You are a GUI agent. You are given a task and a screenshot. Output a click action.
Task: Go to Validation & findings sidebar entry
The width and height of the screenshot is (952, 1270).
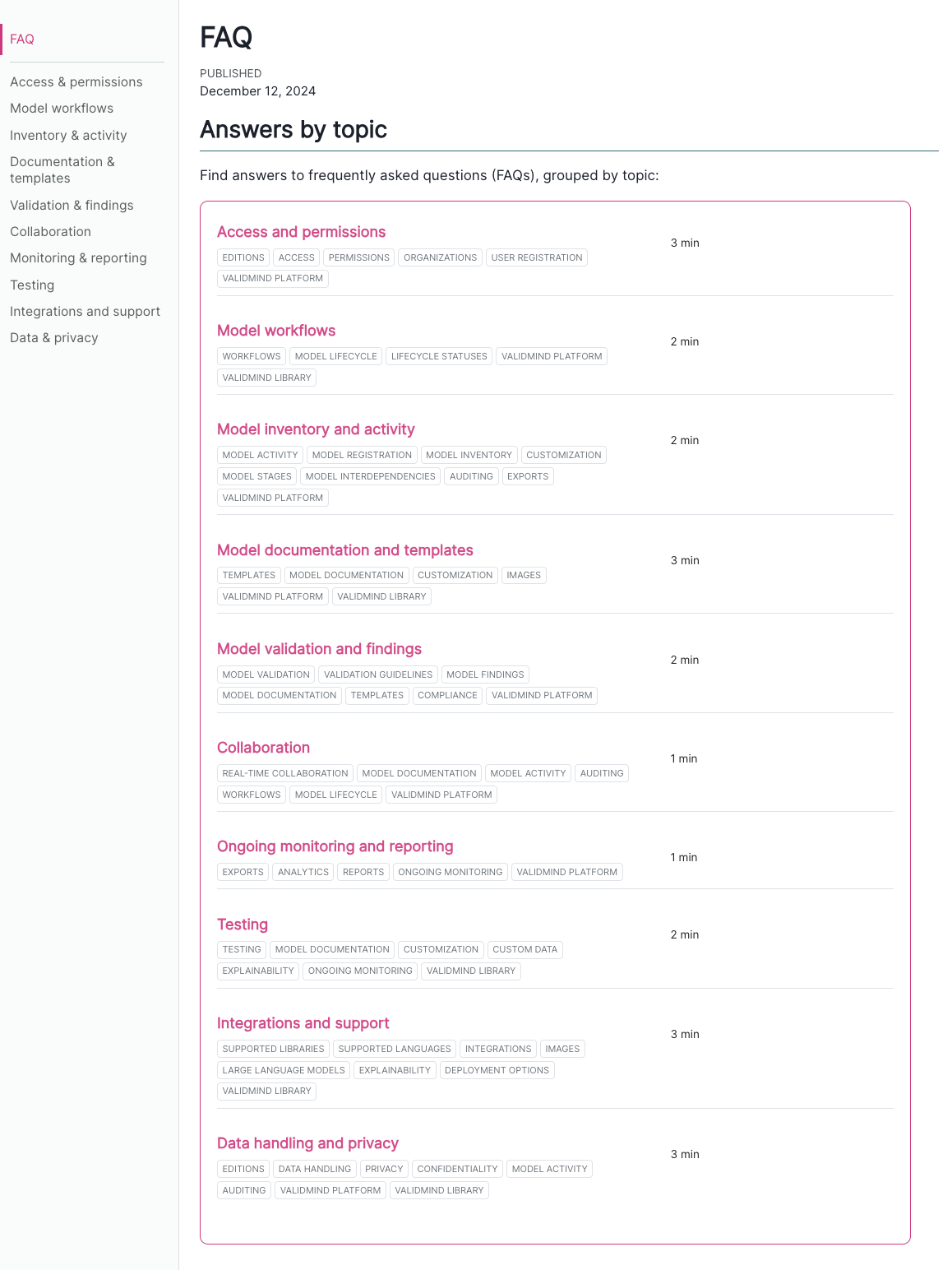click(x=72, y=205)
